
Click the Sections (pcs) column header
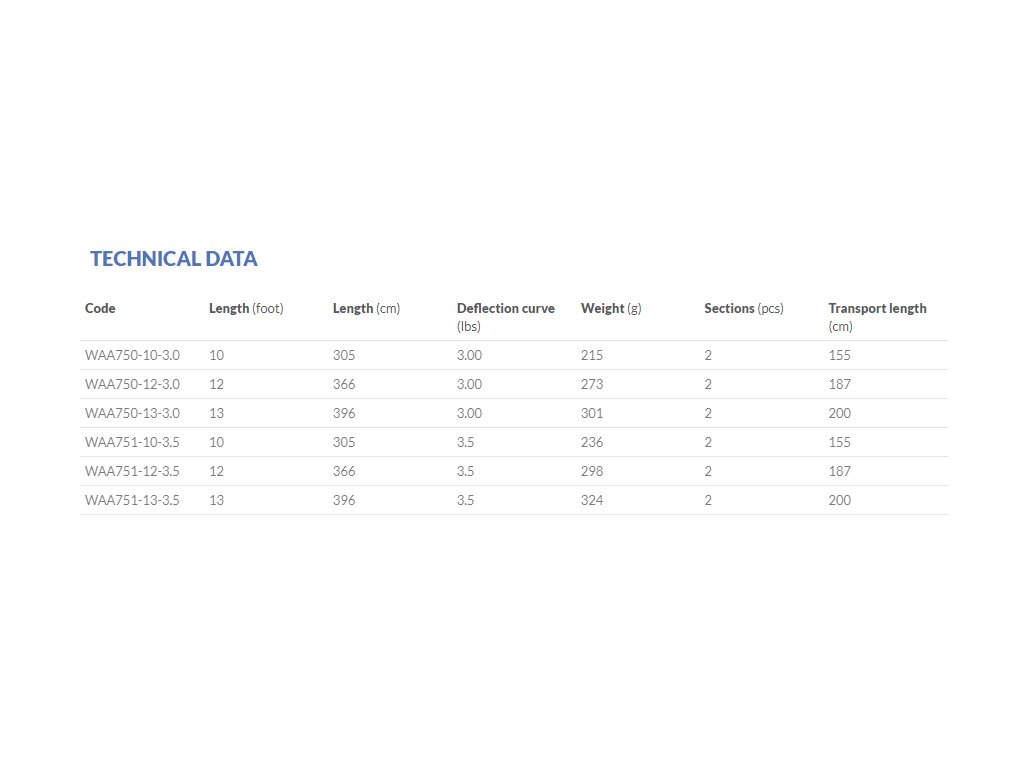(744, 309)
